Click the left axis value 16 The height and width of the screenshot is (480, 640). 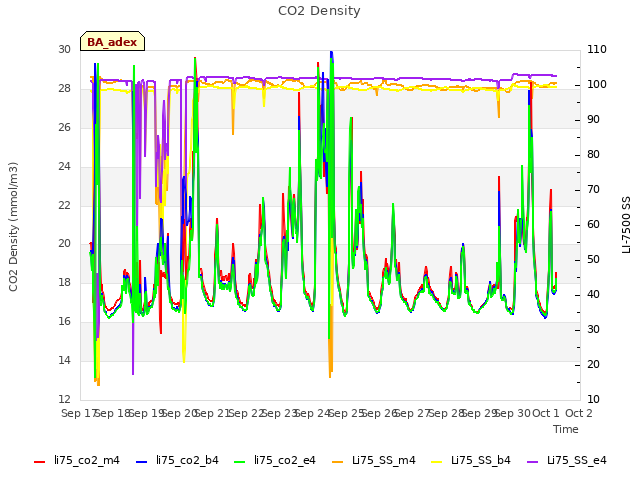(64, 322)
